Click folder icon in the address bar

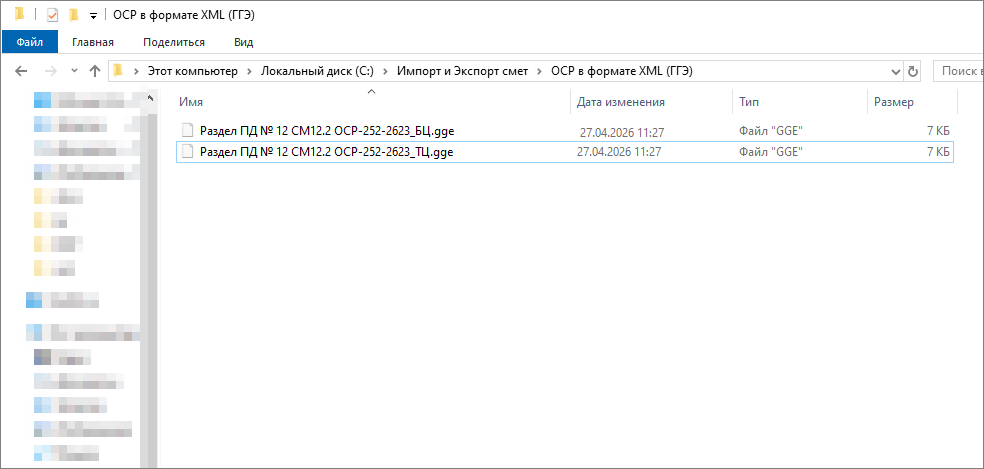(x=118, y=71)
